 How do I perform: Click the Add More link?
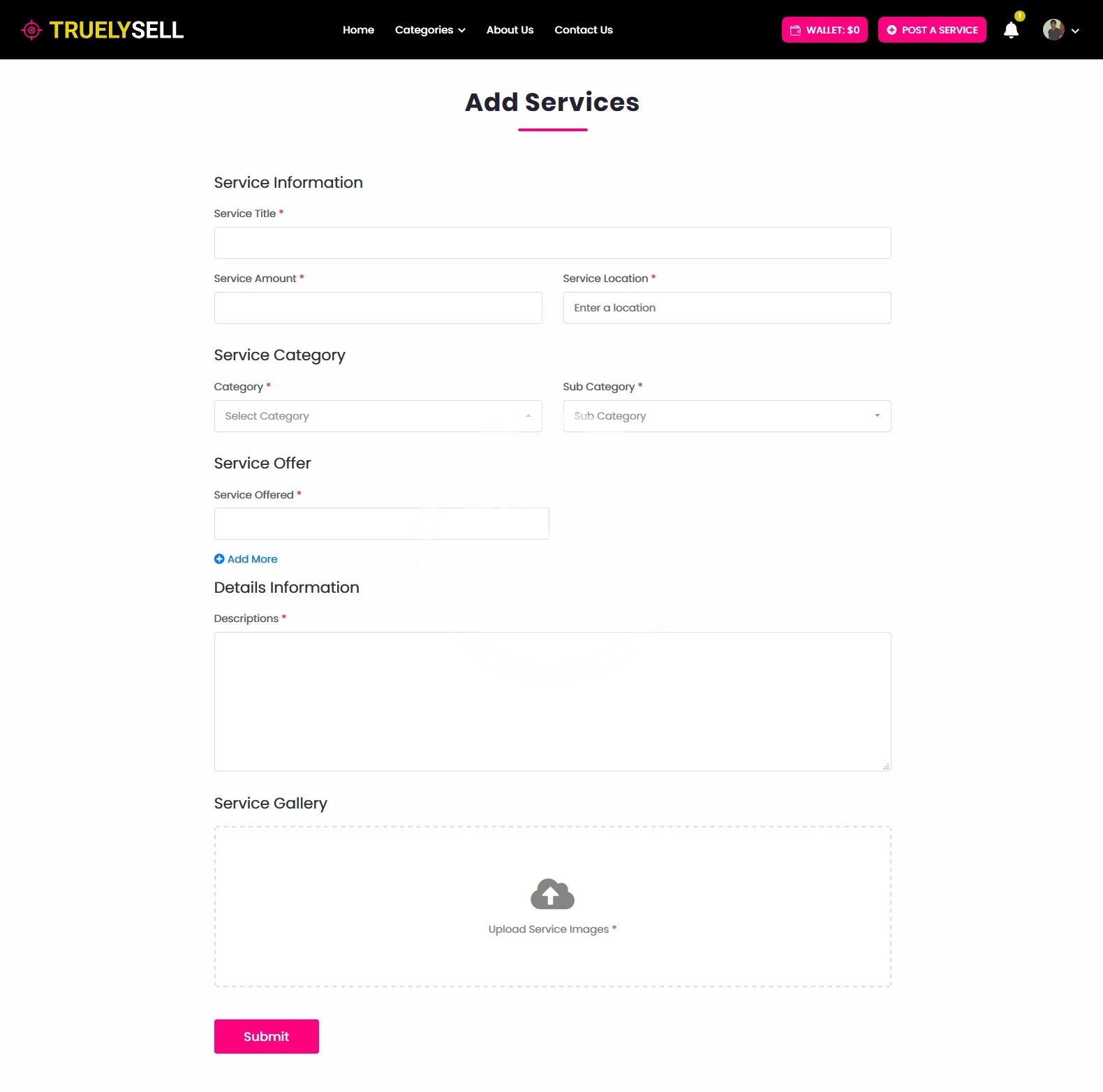tap(252, 559)
